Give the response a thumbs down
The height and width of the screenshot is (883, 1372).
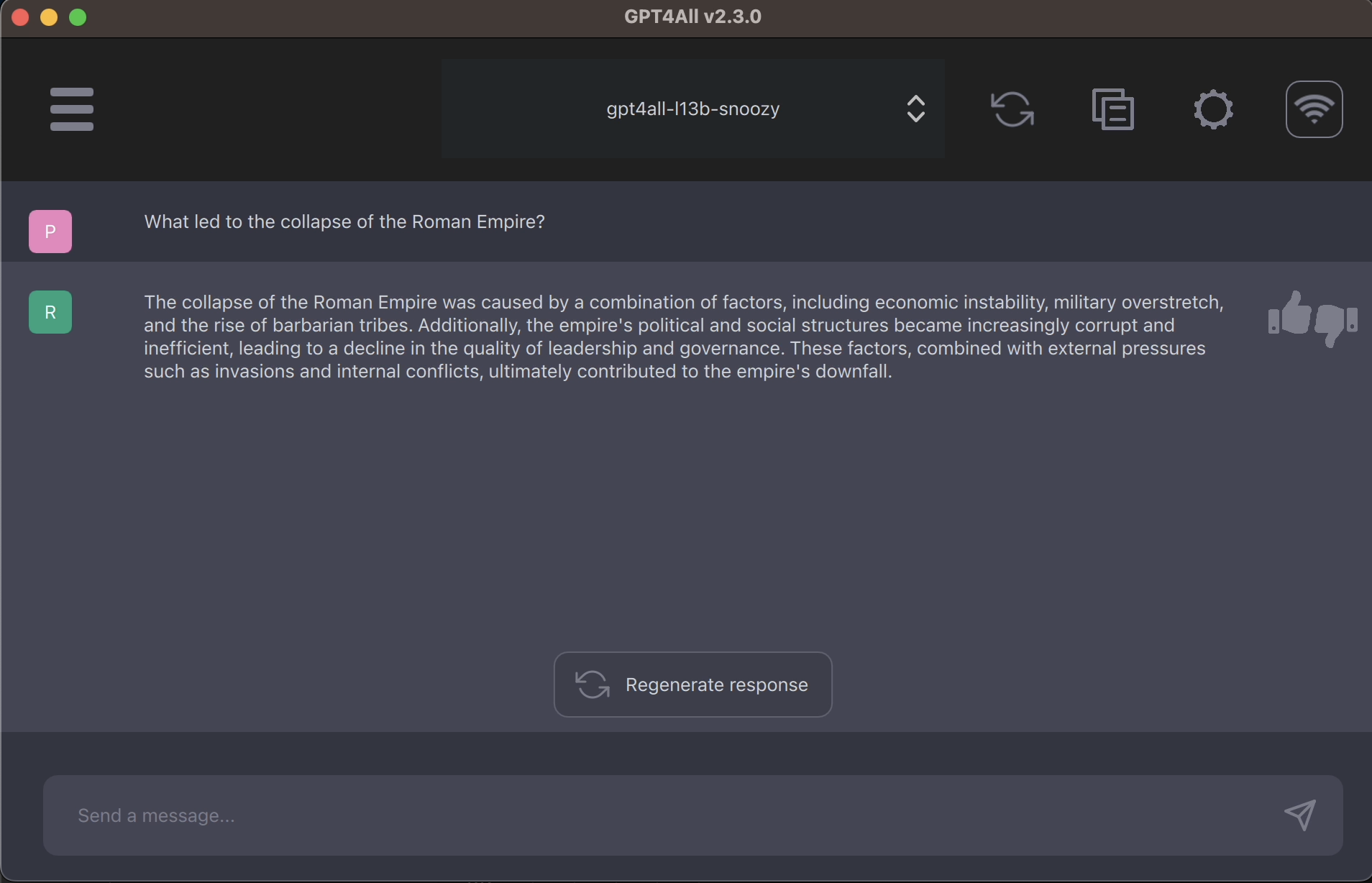point(1336,322)
